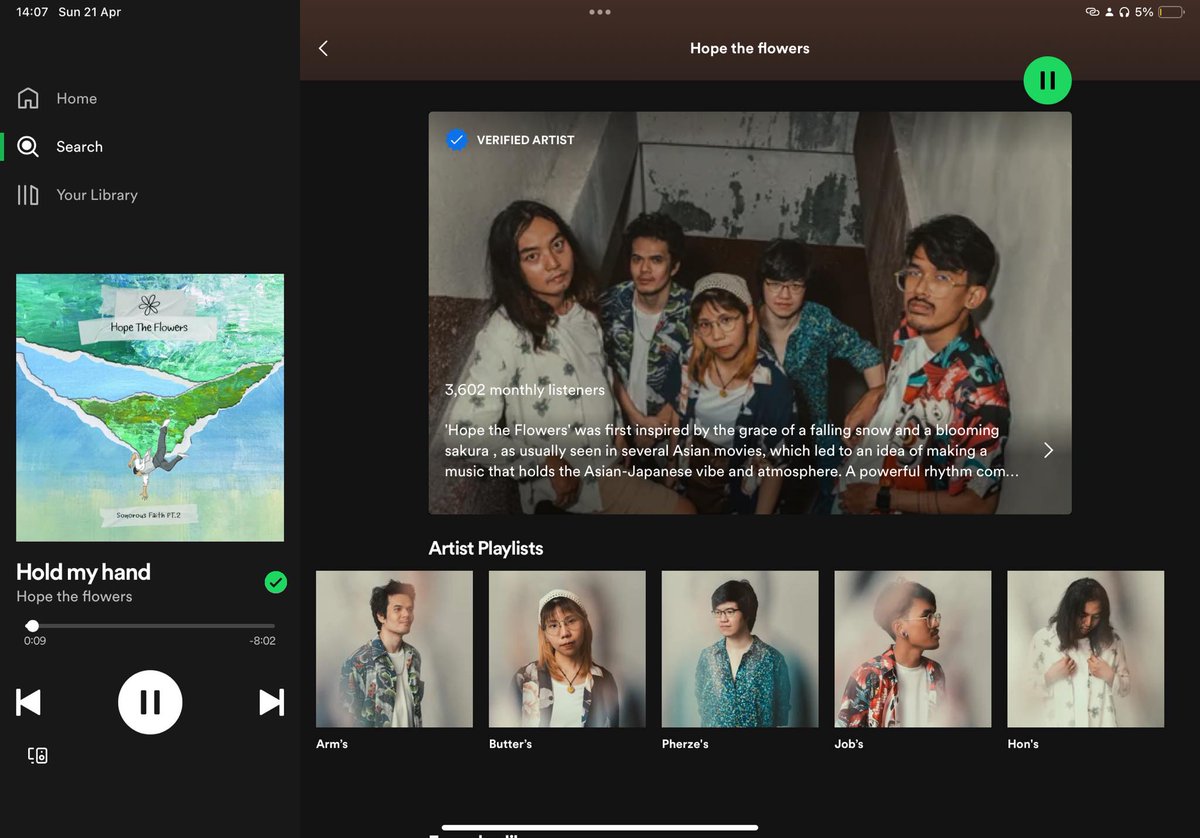Screen dimensions: 1200x838
Task: Click the Artist Playlists section heading
Action: 486,548
